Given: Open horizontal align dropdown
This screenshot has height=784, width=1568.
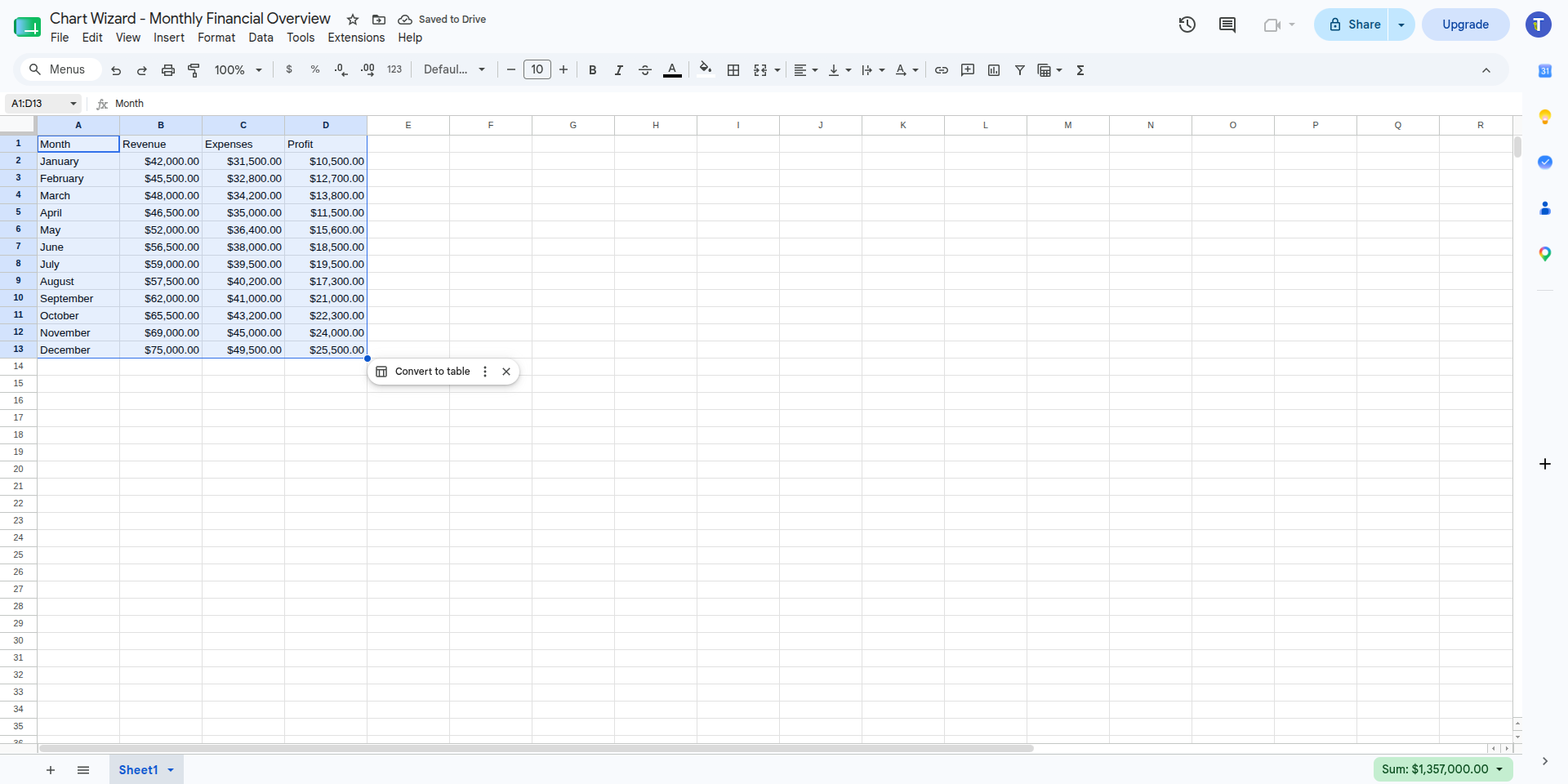Looking at the screenshot, I should 806,70.
